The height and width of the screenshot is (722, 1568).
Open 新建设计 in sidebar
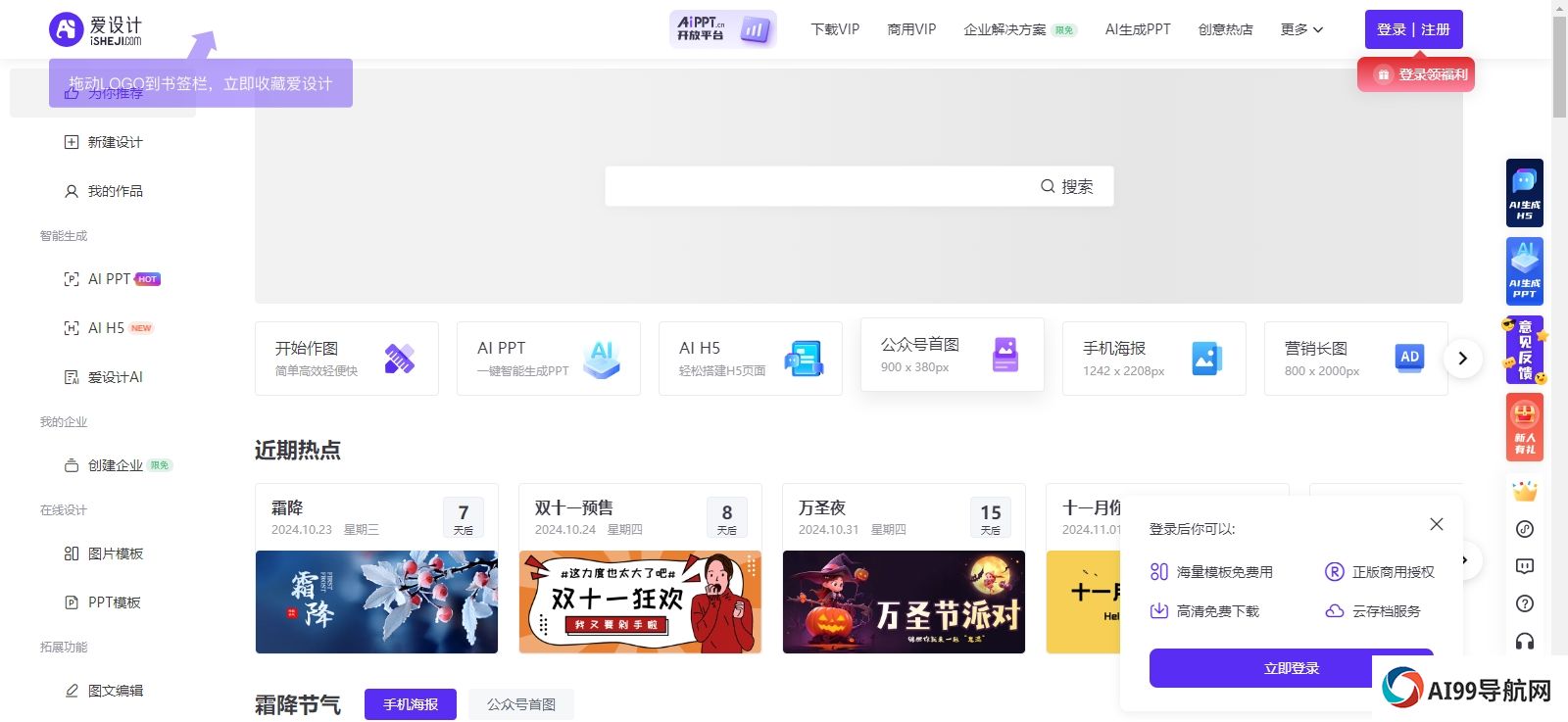click(104, 142)
